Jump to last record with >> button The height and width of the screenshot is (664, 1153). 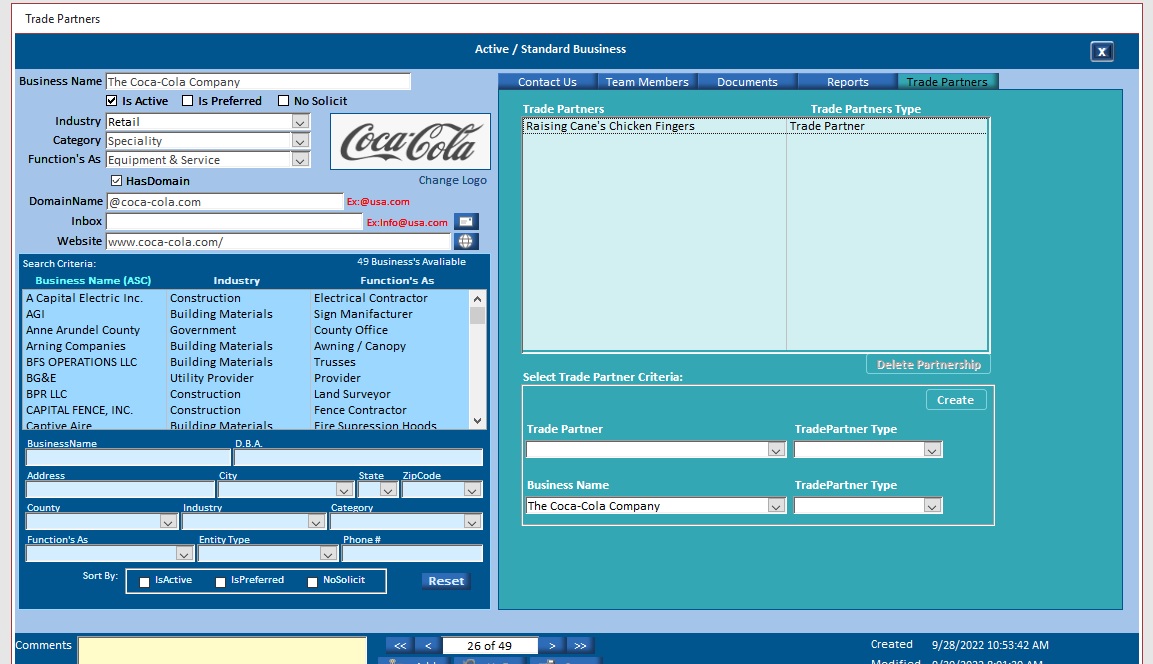click(x=580, y=646)
